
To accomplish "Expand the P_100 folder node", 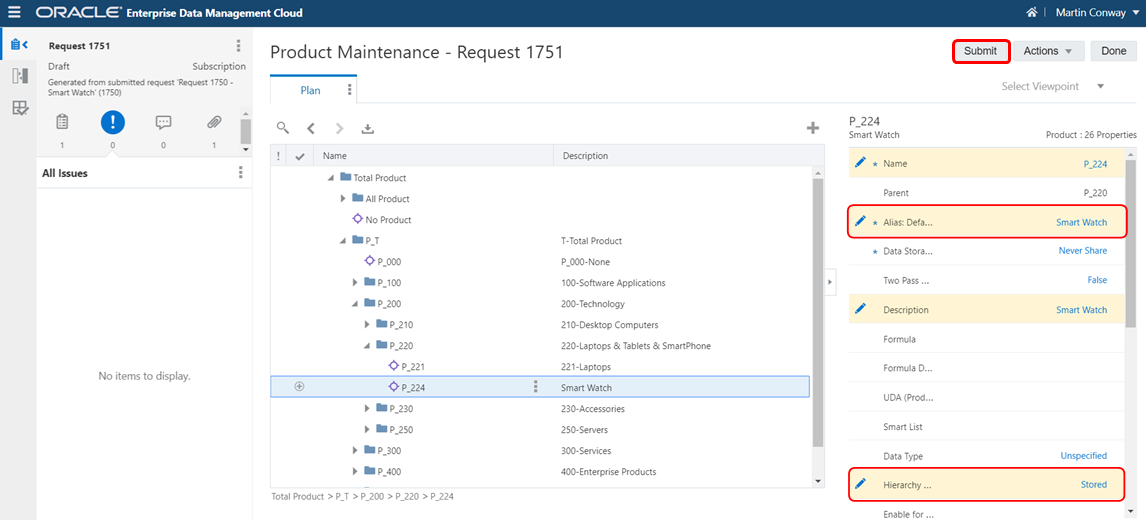I will tap(356, 283).
